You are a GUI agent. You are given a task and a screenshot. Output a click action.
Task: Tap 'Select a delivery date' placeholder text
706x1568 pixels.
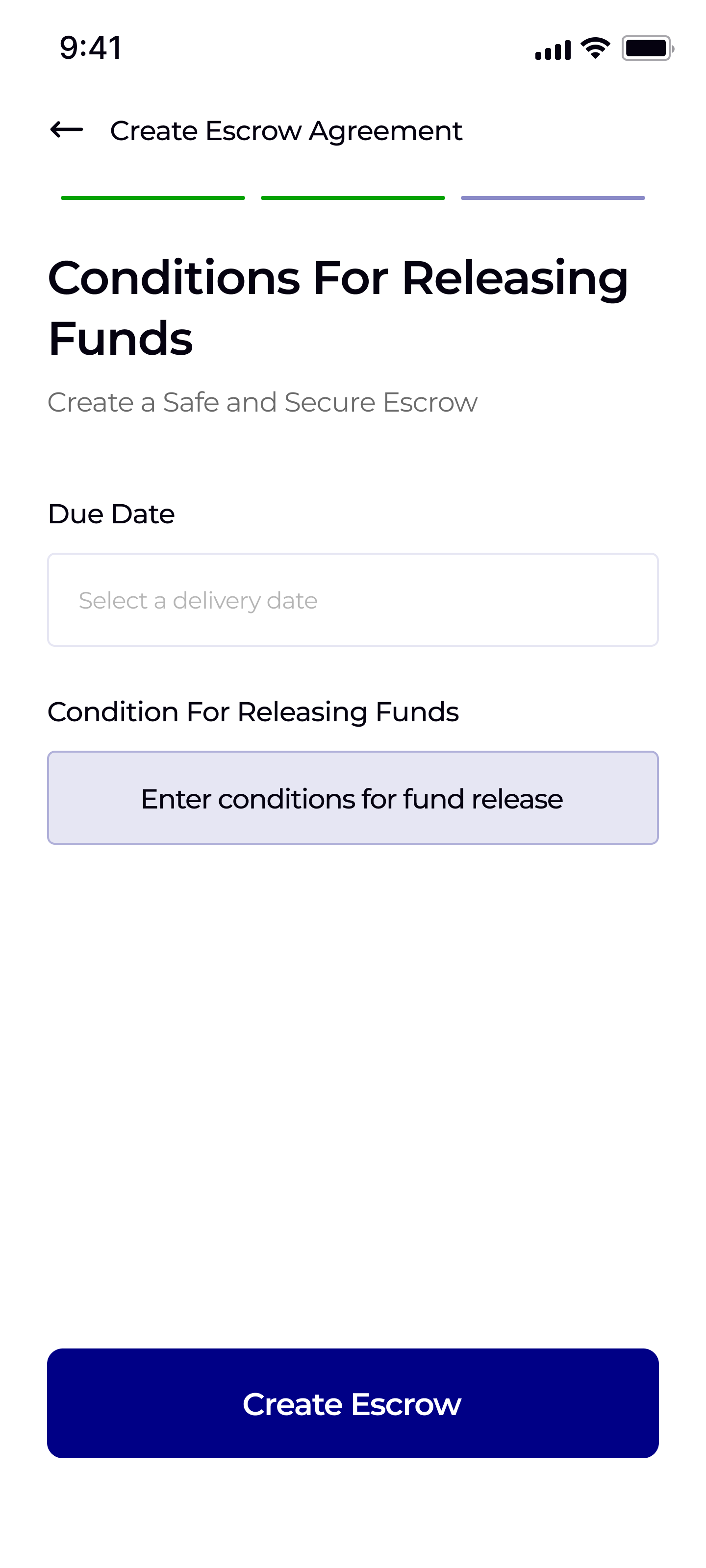(x=198, y=601)
